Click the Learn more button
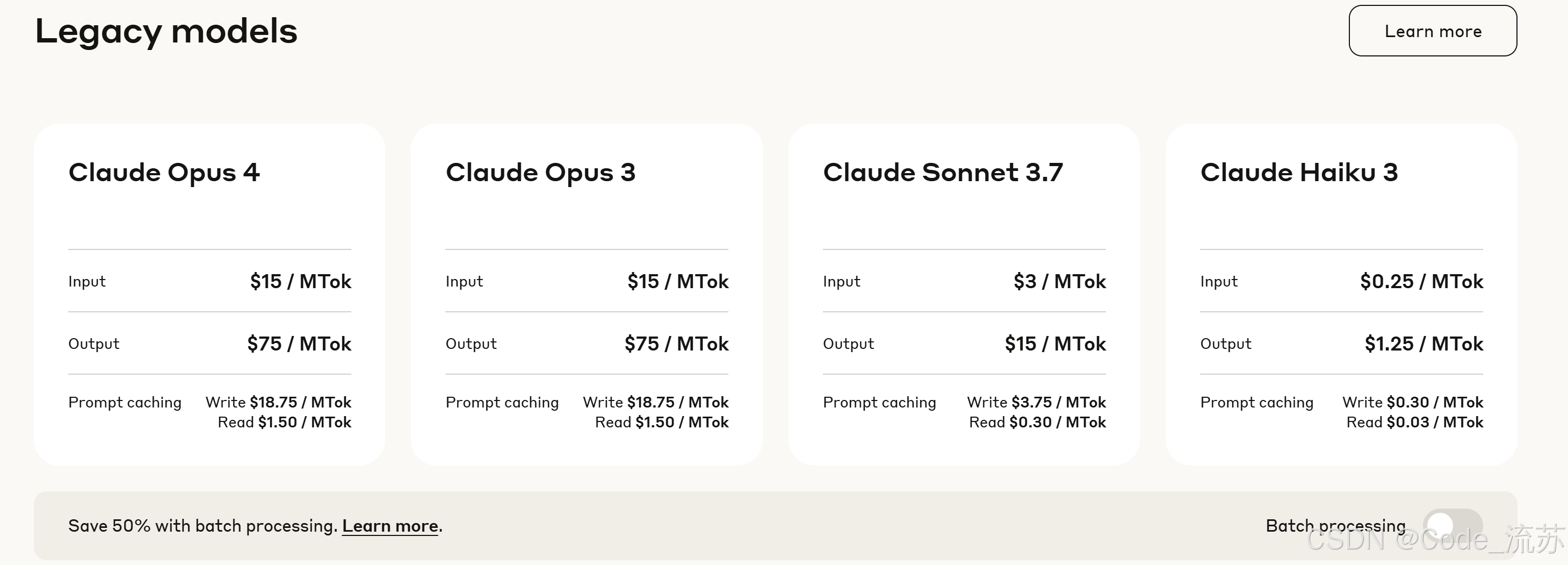1568x565 pixels. (1432, 31)
